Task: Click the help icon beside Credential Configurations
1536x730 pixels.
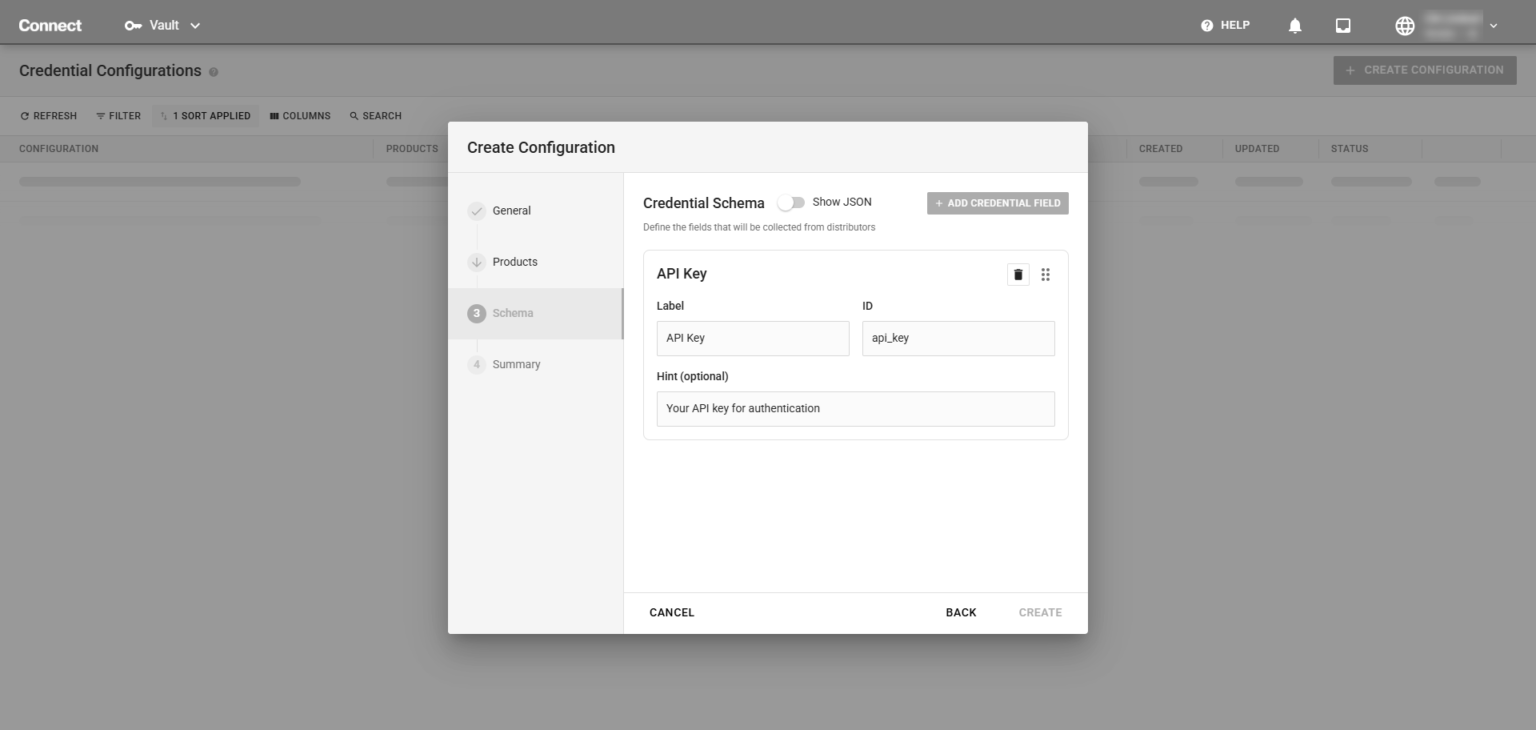Action: pyautogui.click(x=214, y=72)
